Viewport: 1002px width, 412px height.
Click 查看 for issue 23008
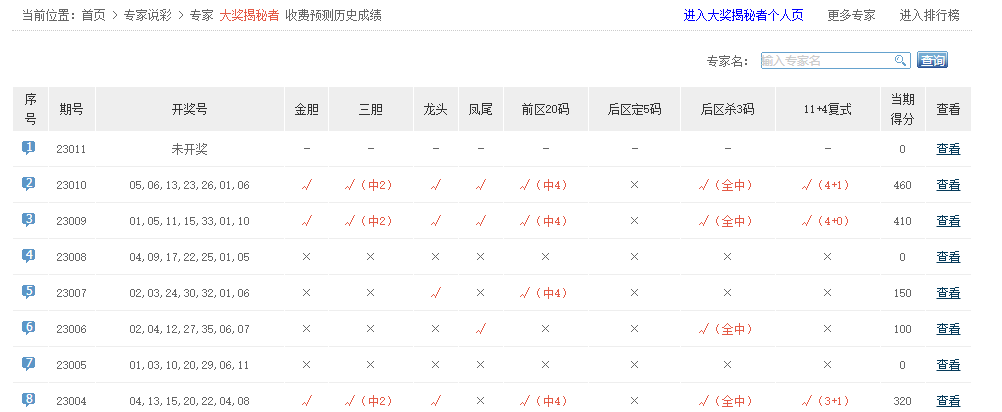pos(947,257)
